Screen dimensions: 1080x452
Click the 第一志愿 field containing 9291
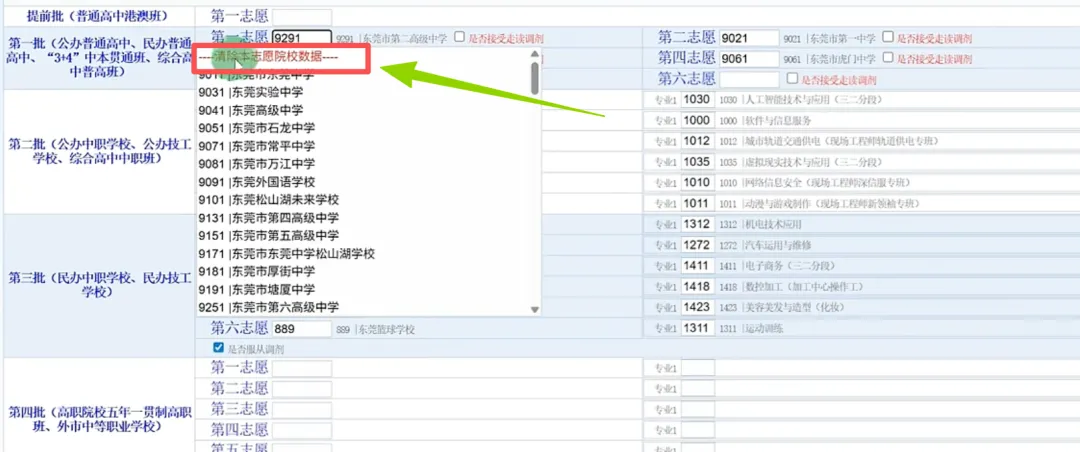click(302, 38)
